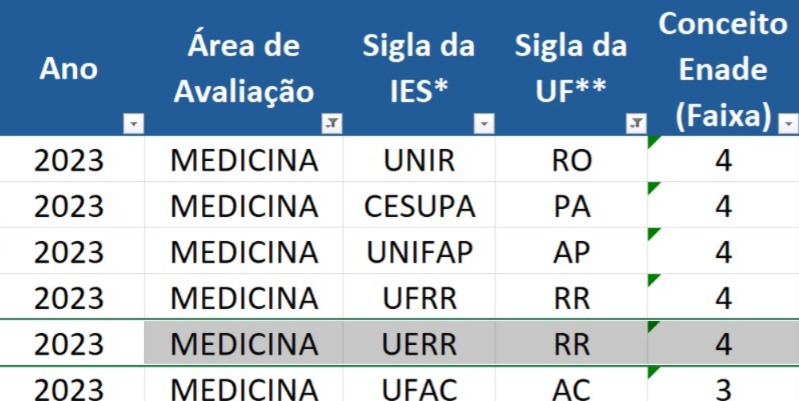Select the UNIFAP cell

[x=419, y=252]
